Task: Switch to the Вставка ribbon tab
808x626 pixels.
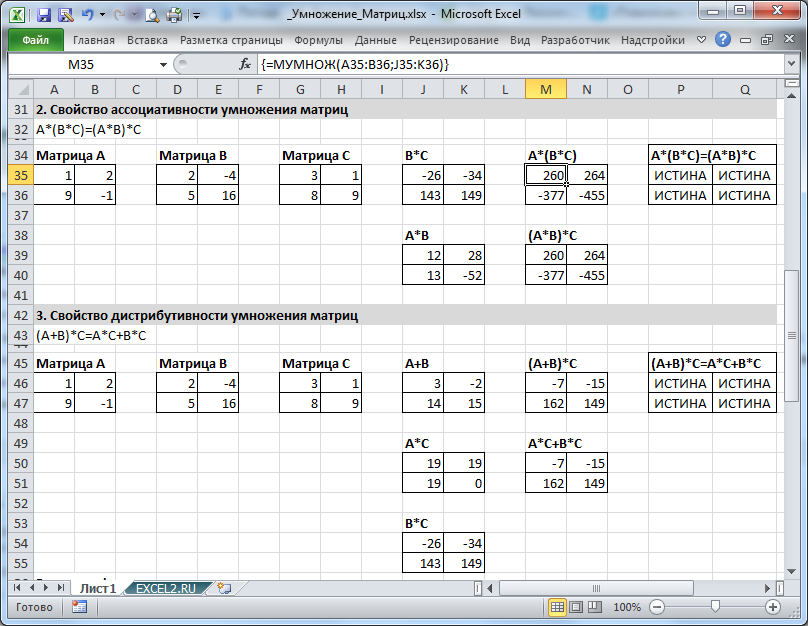Action: pos(147,40)
